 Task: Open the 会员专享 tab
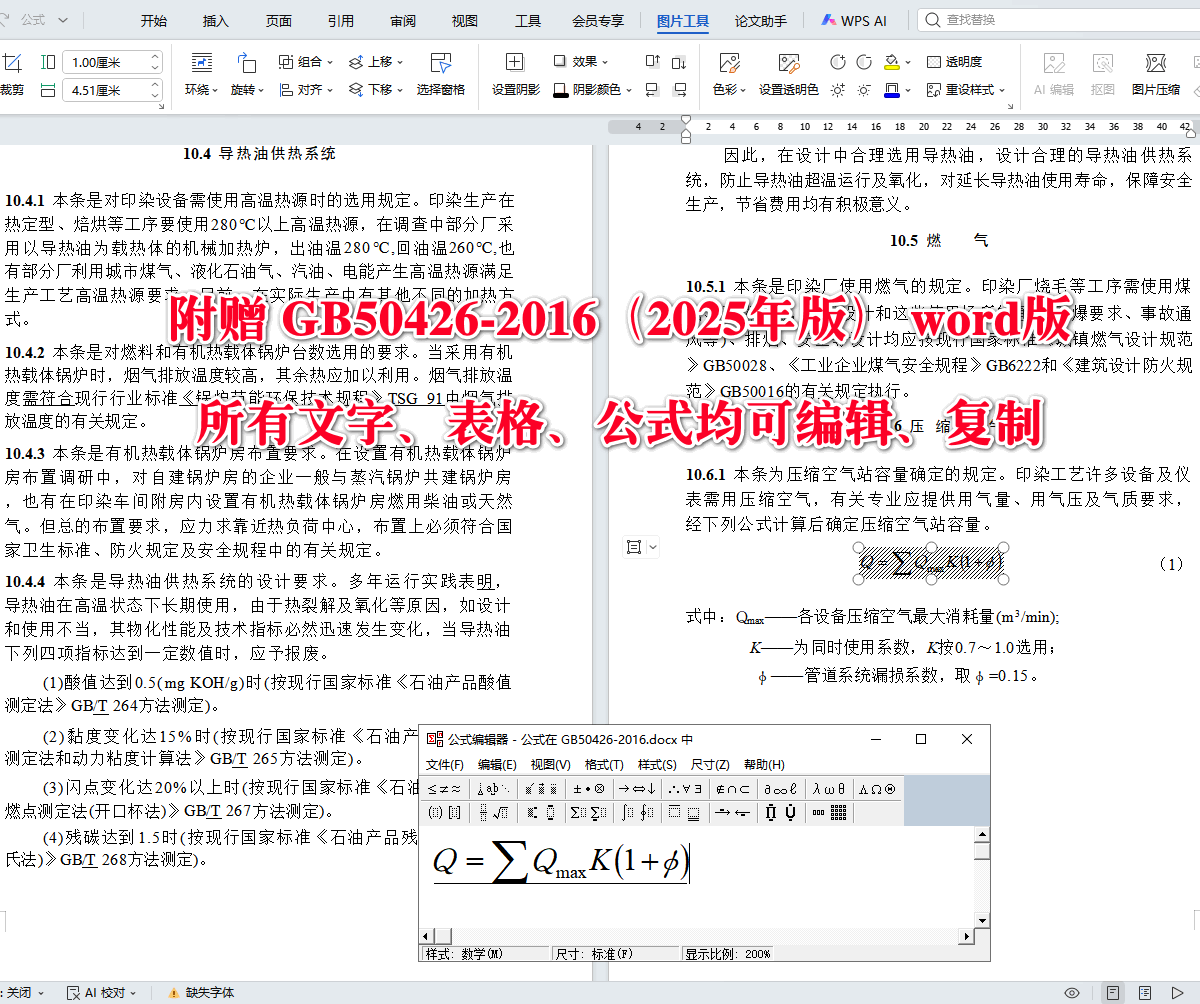[x=598, y=20]
